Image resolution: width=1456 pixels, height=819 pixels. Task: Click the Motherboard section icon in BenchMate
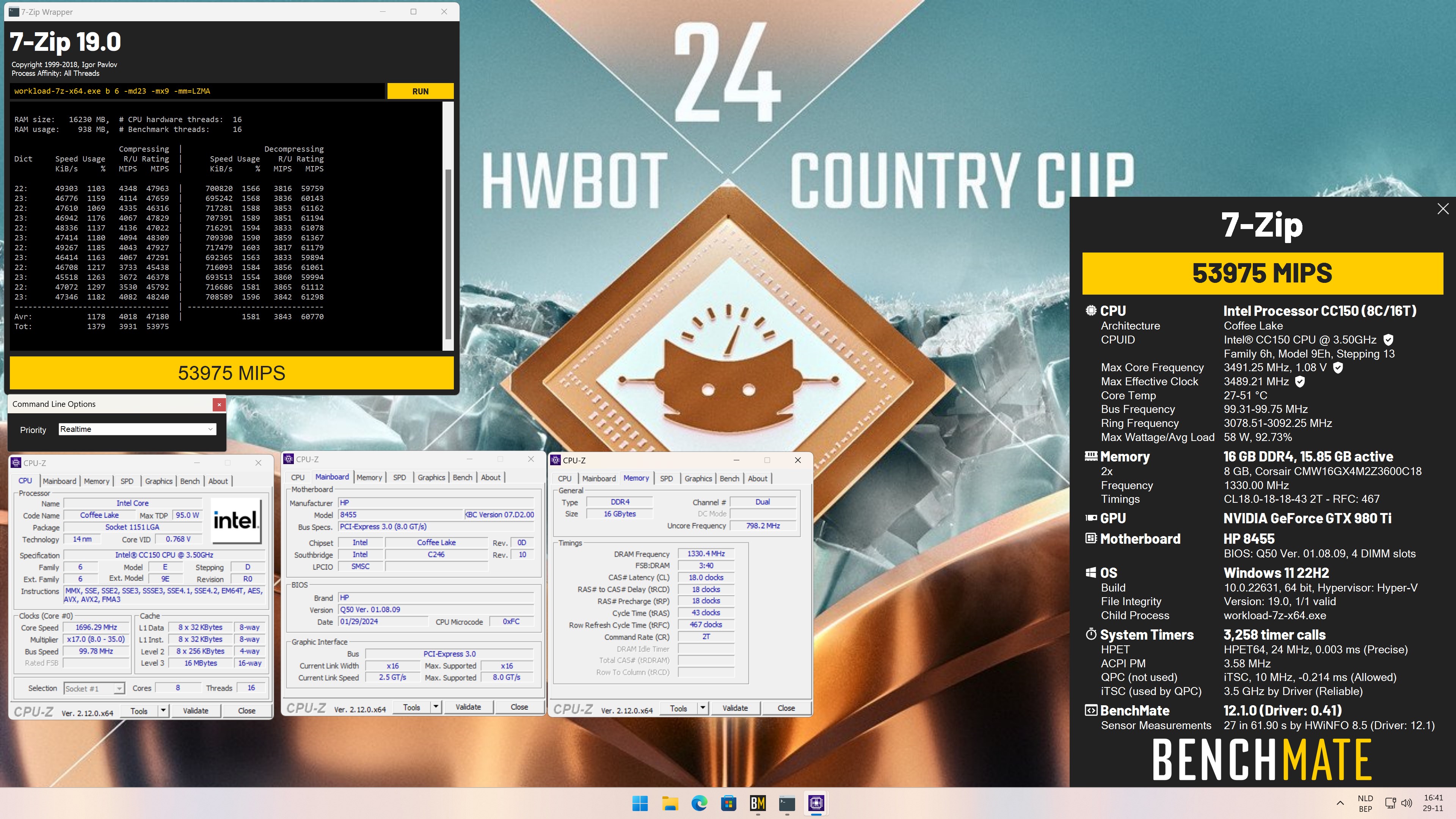[1091, 538]
